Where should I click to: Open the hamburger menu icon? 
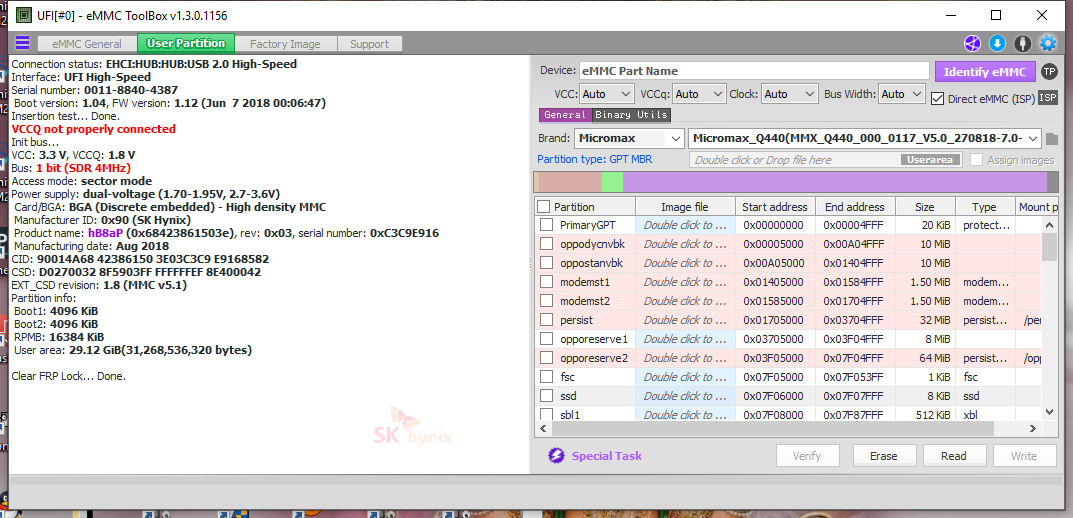pos(23,43)
